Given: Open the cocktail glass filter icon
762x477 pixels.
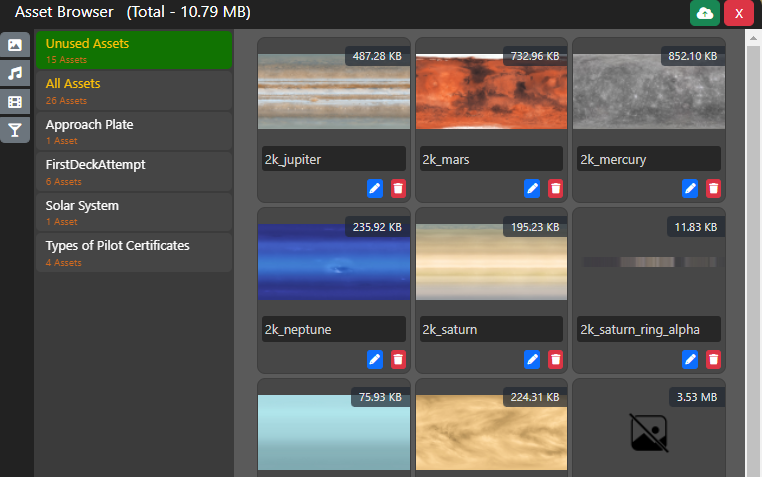Looking at the screenshot, I should (x=15, y=129).
